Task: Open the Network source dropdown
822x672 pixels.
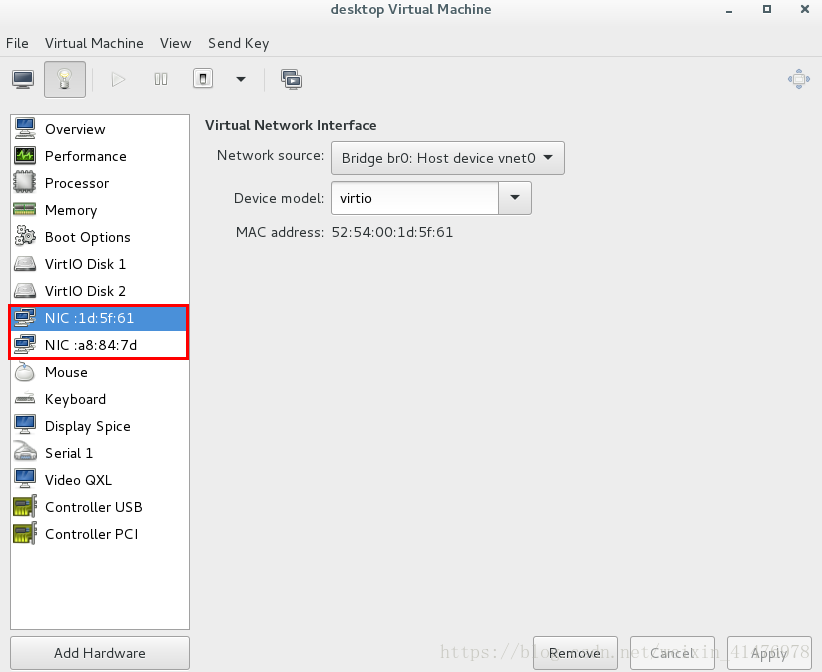Action: click(448, 157)
